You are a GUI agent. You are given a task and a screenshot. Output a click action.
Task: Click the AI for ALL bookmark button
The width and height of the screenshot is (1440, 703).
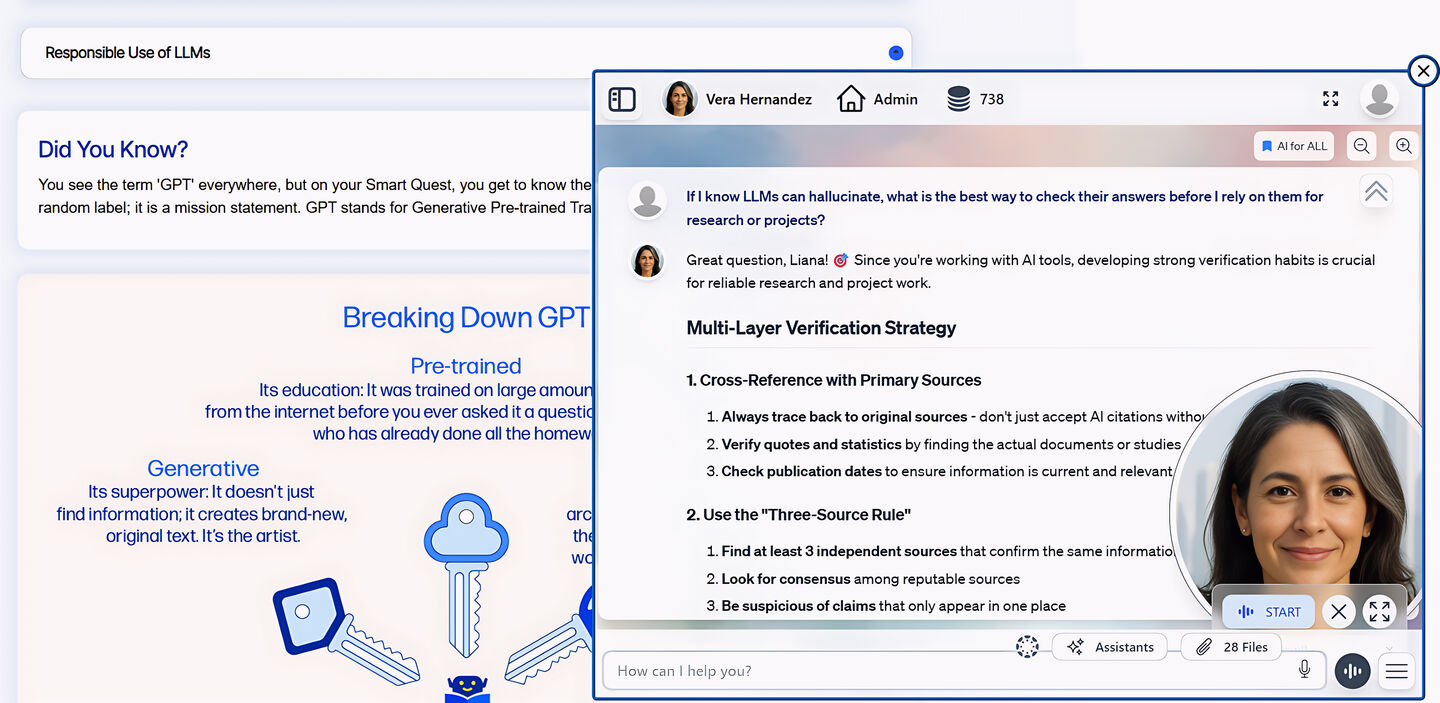[x=1294, y=146]
